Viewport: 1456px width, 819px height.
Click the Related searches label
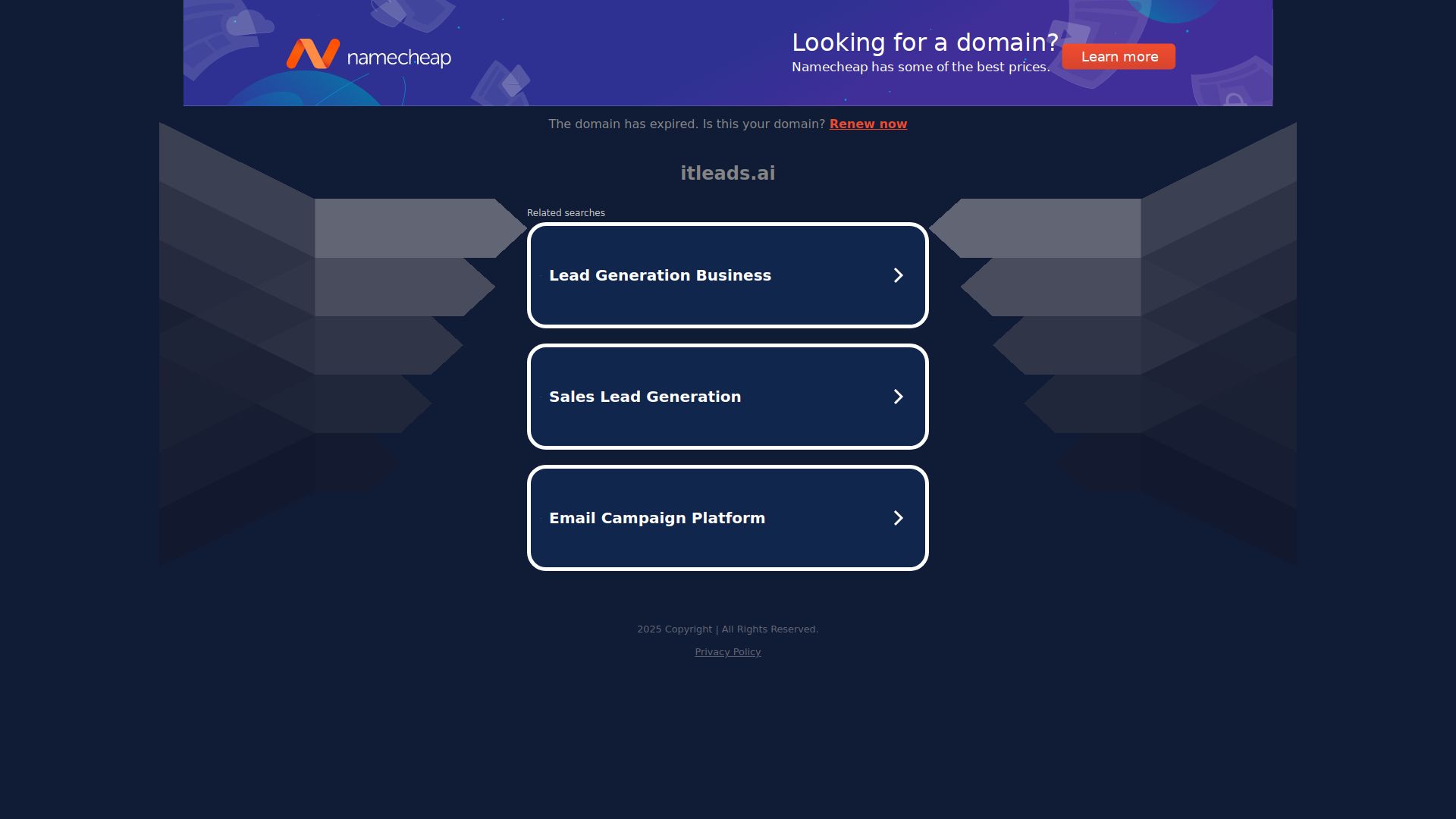coord(566,213)
